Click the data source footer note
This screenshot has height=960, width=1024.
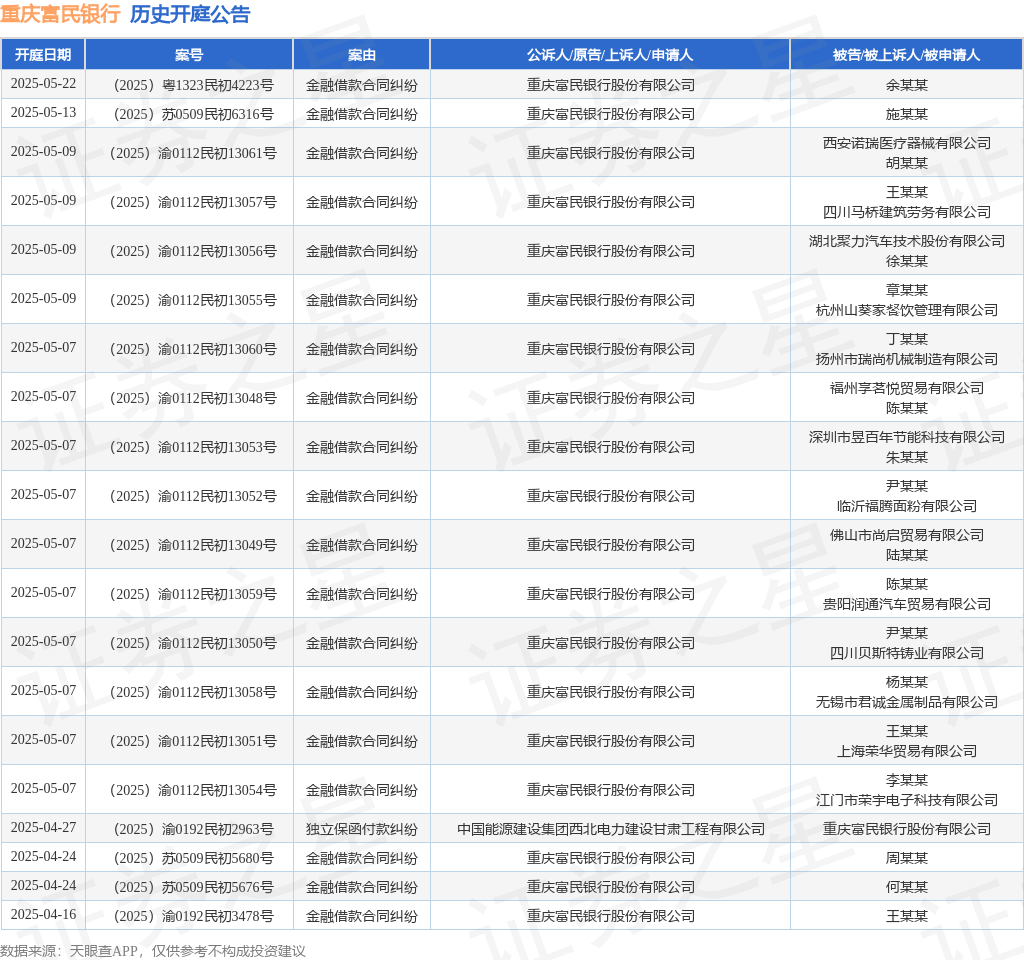[153, 951]
